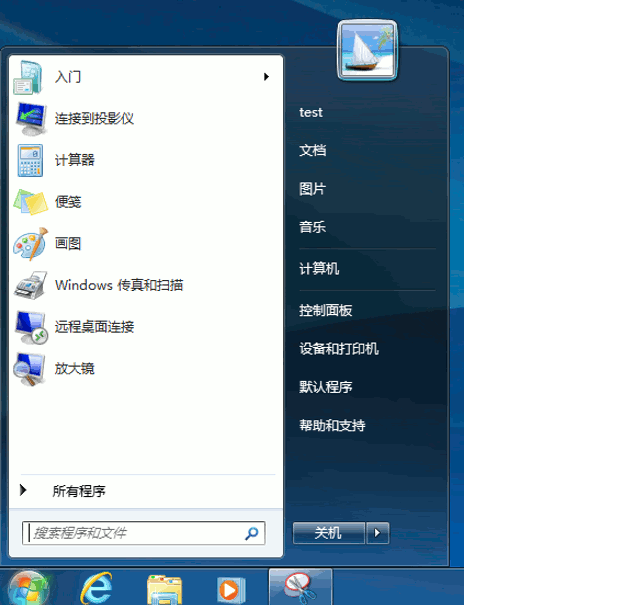Open 设备和打印机 devices and printers
640x605 pixels.
[338, 349]
